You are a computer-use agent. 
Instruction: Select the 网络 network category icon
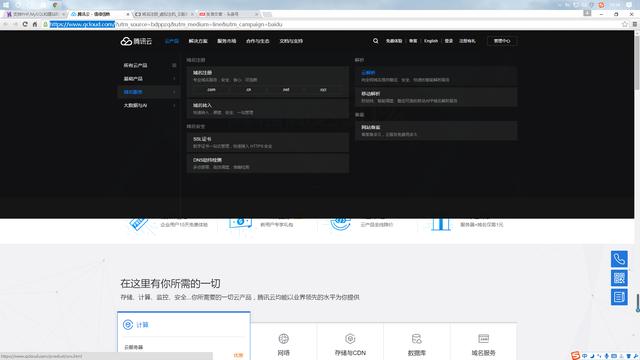pos(283,339)
